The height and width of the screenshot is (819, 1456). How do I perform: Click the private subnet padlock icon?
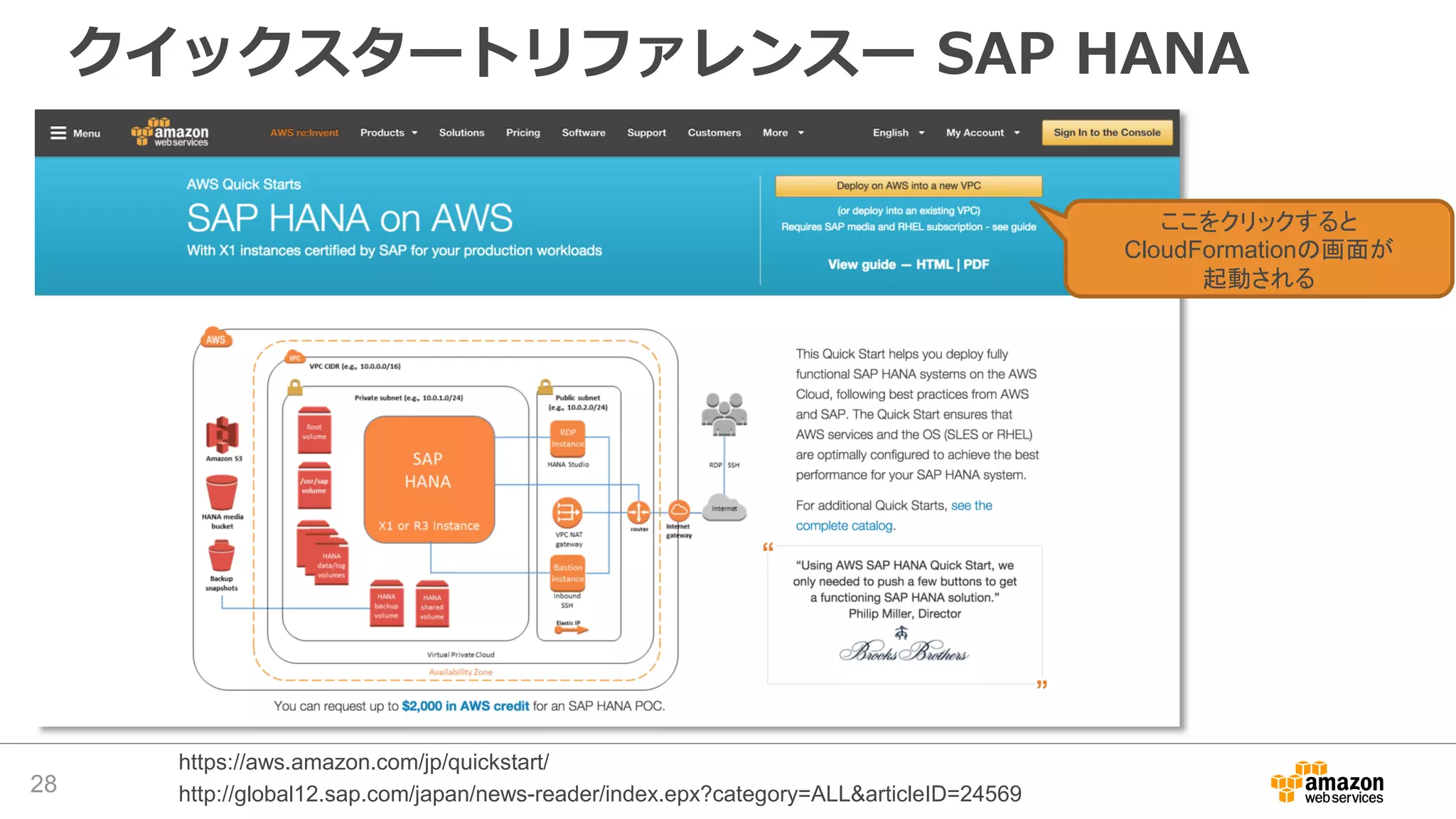click(295, 387)
